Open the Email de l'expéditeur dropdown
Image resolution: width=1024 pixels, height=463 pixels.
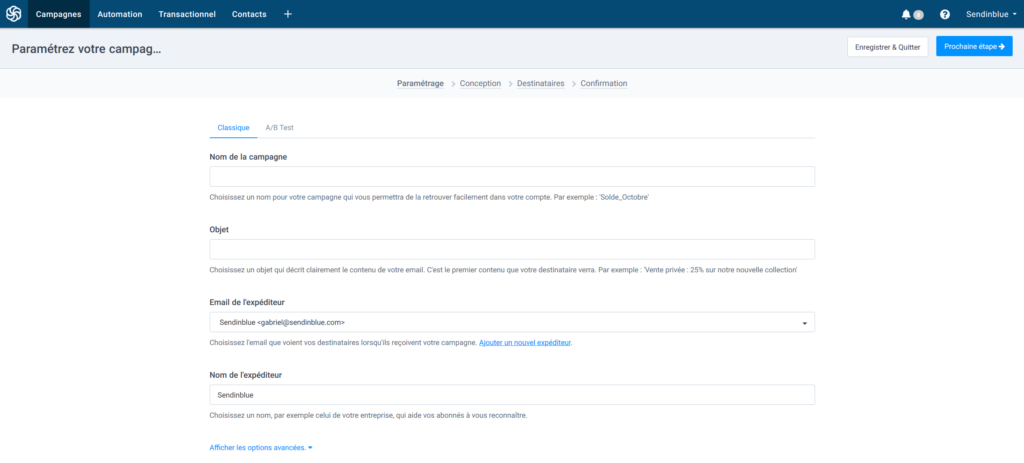tap(512, 322)
